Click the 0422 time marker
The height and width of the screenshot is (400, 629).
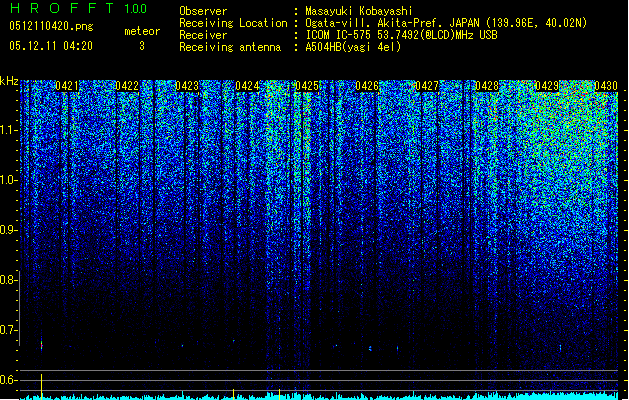pos(127,86)
